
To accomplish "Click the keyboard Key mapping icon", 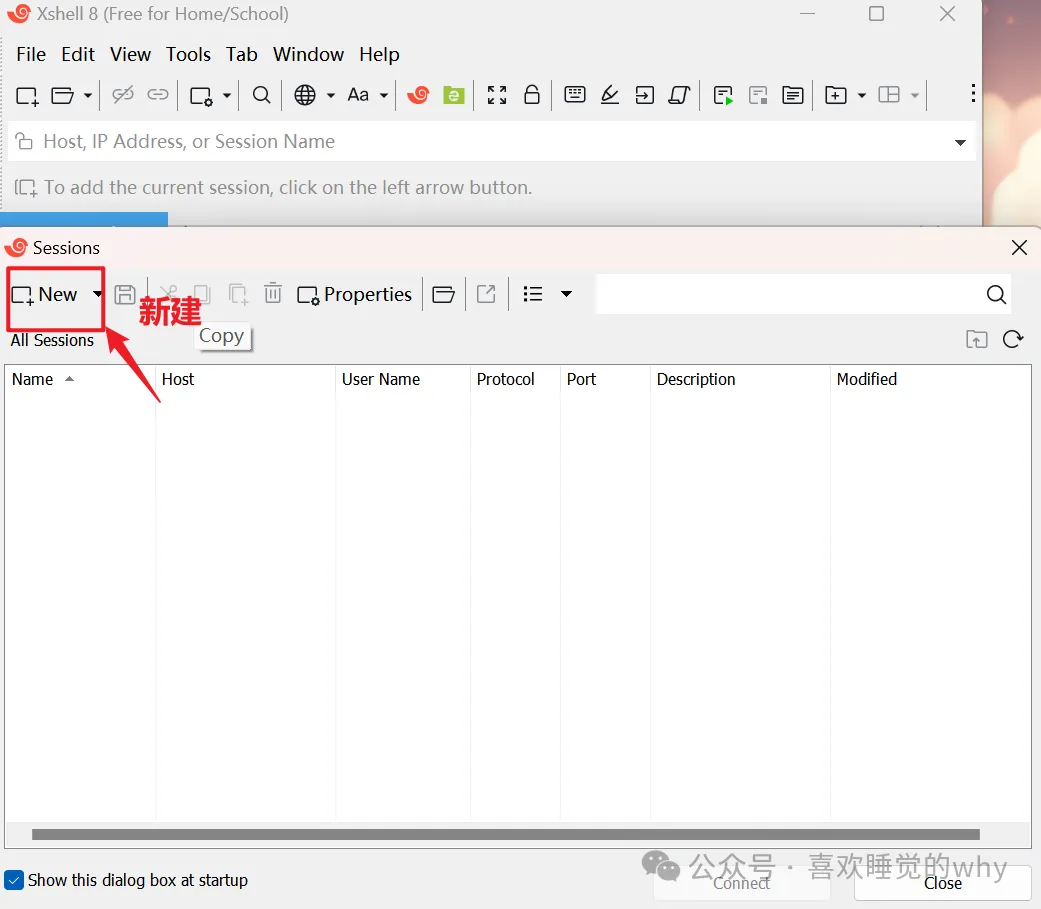I will [575, 94].
